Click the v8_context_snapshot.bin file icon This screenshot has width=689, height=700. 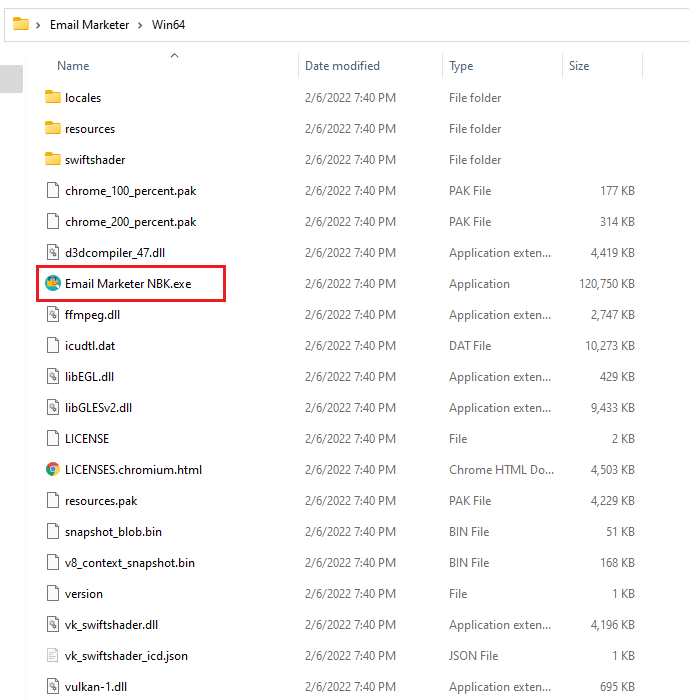tap(53, 562)
